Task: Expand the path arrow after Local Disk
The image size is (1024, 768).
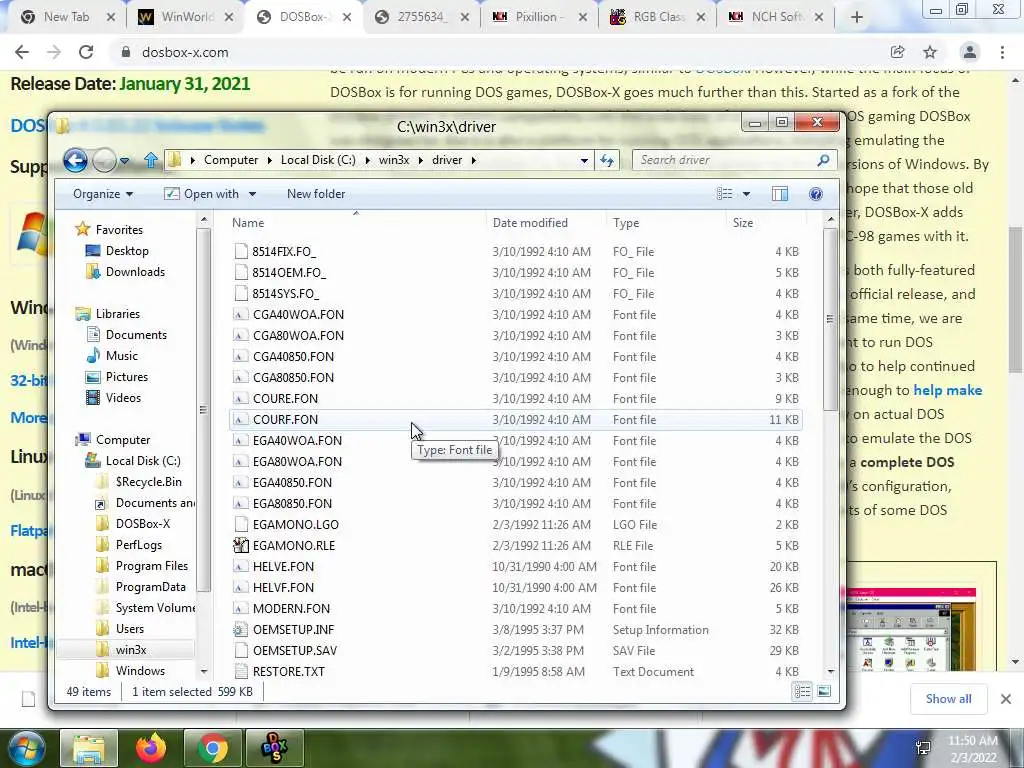Action: pyautogui.click(x=367, y=160)
